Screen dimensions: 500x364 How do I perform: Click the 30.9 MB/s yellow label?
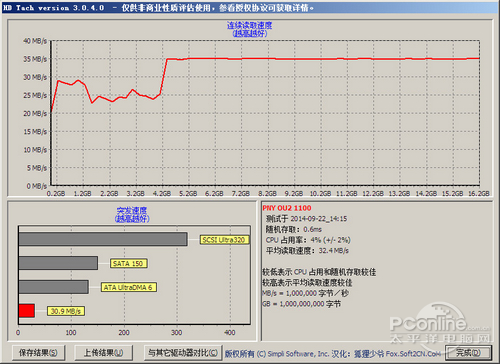pos(66,311)
